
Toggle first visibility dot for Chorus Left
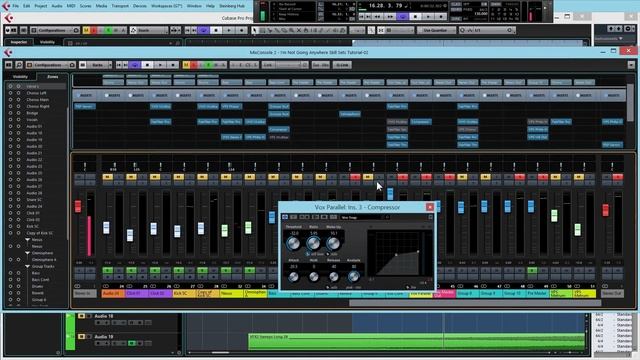(11, 93)
